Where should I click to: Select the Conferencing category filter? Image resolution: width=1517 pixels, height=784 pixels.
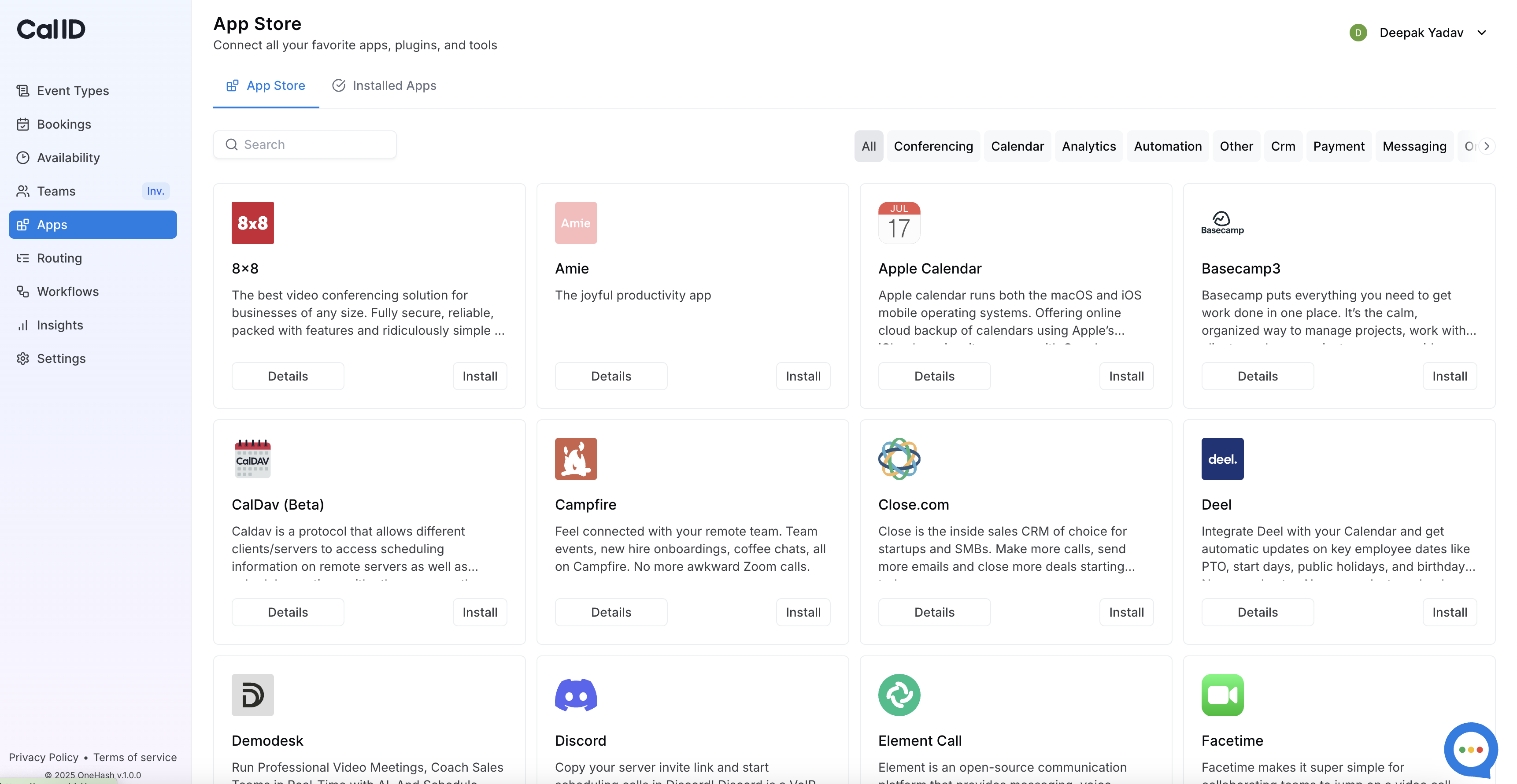point(933,147)
